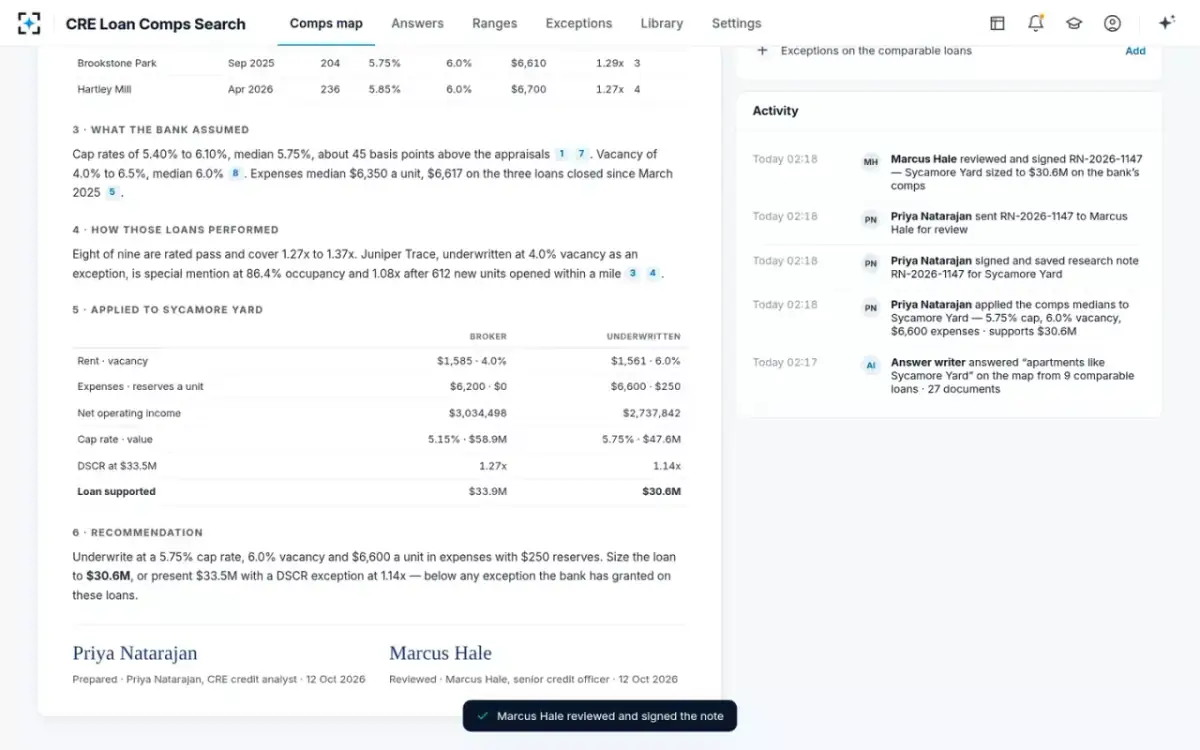Open the layout panel icon in header
The width and height of the screenshot is (1200, 750).
click(997, 23)
